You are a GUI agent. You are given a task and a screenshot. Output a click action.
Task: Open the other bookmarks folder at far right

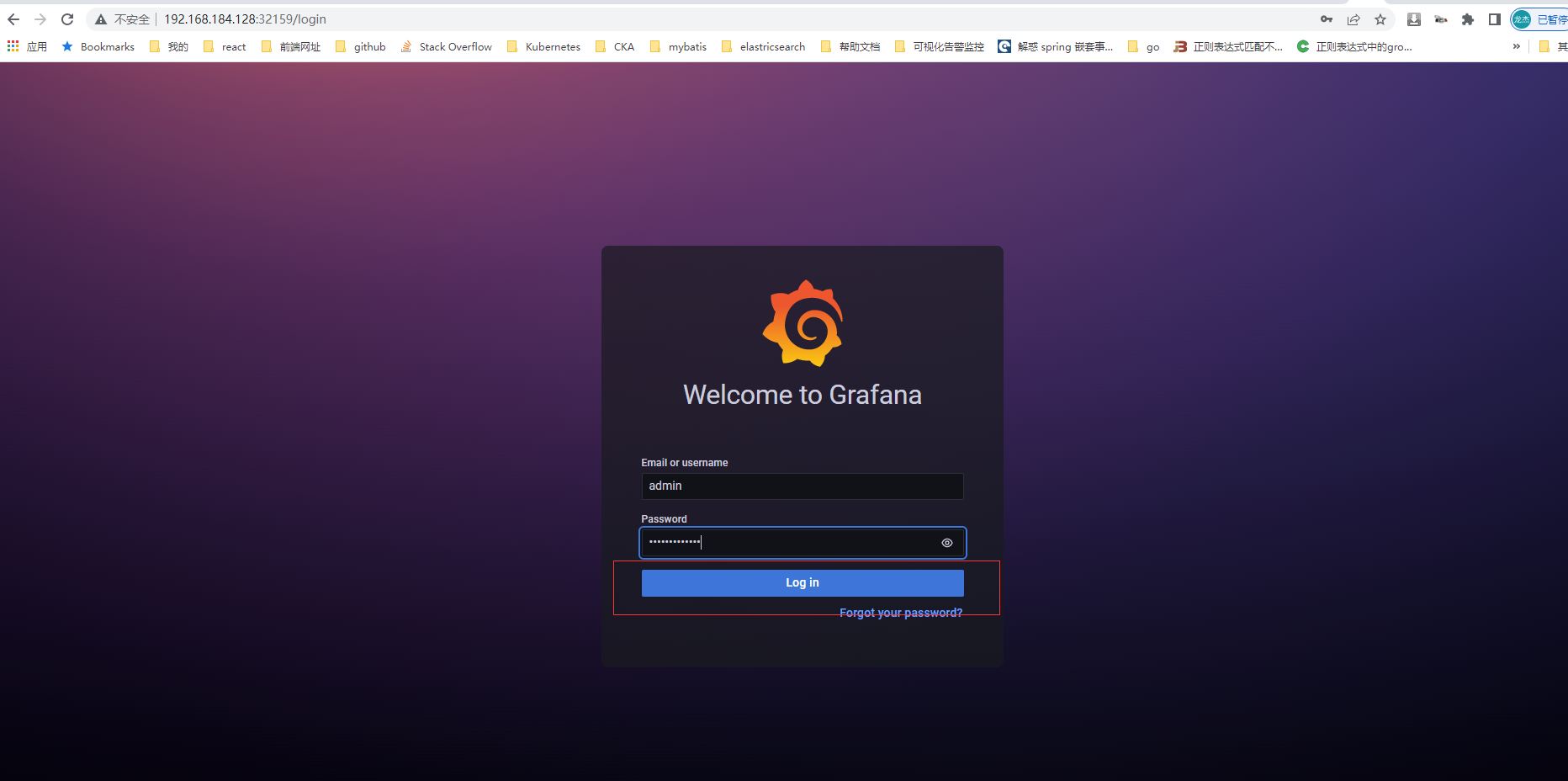coord(1553,46)
